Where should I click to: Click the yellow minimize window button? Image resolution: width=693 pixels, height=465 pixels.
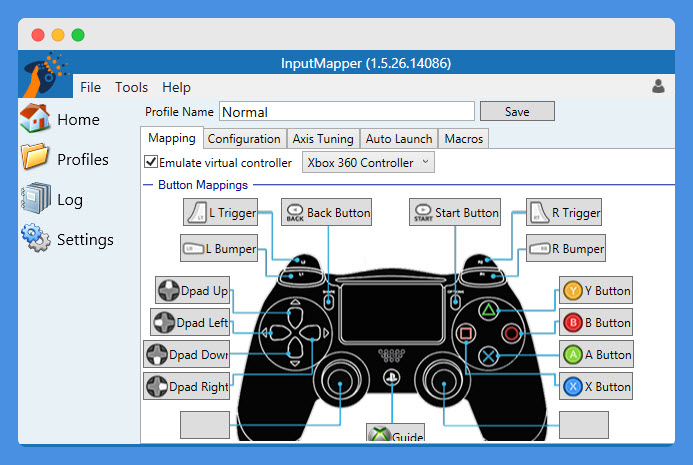point(58,34)
